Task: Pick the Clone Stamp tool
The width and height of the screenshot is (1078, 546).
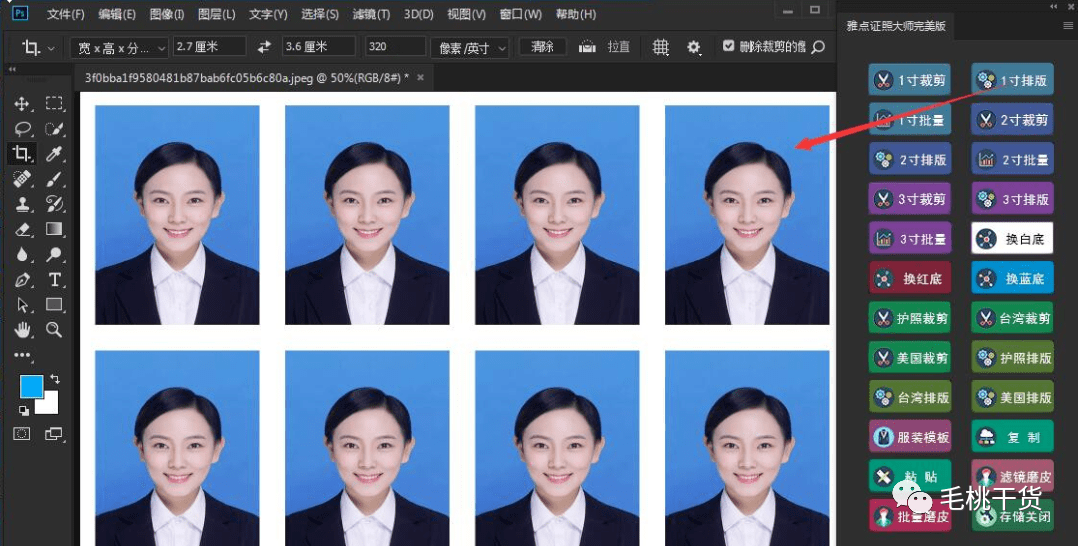Action: click(x=22, y=204)
